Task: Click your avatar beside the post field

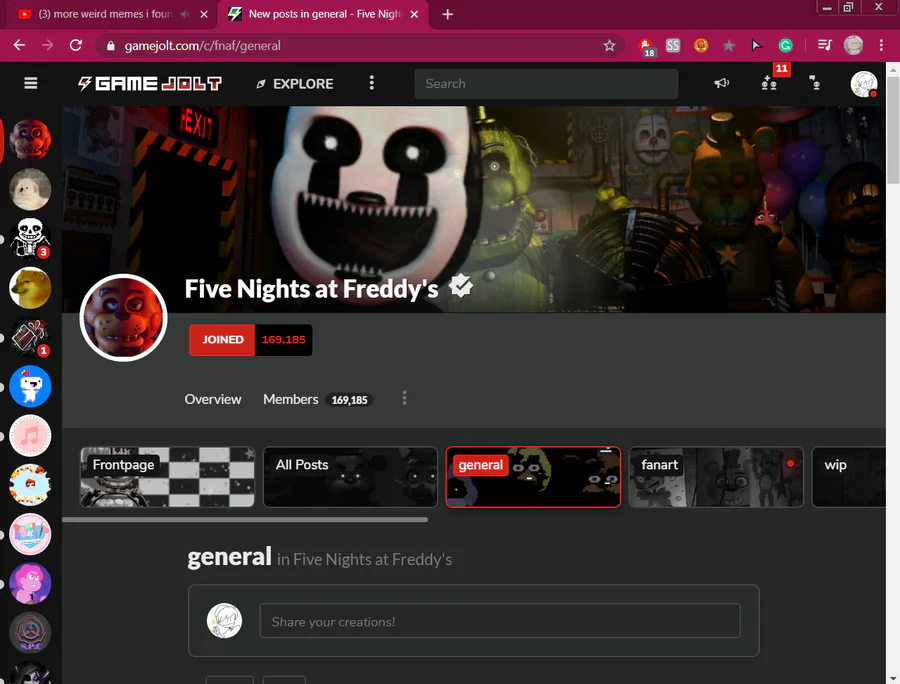Action: pyautogui.click(x=224, y=621)
